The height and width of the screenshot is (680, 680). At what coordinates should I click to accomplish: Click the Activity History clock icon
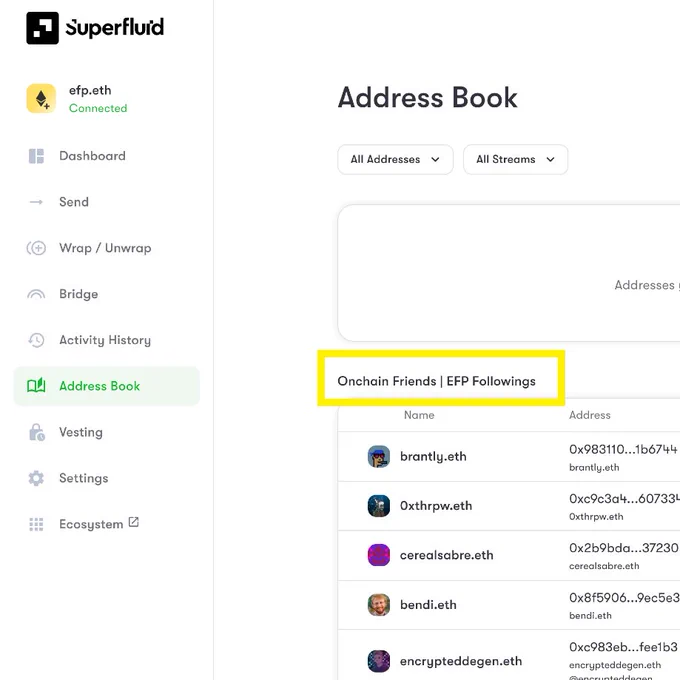tap(36, 340)
